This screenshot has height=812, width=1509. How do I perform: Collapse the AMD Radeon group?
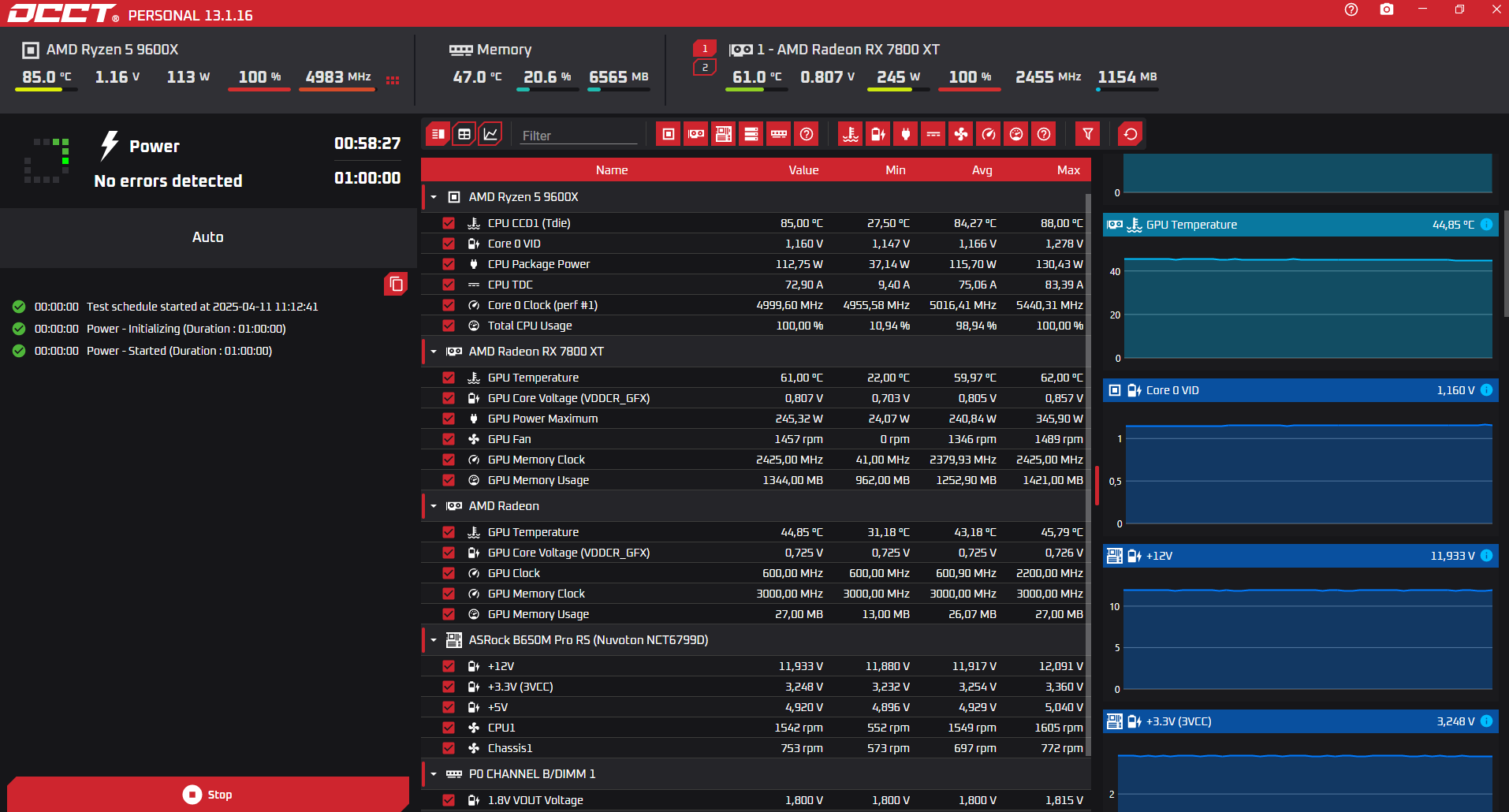pyautogui.click(x=434, y=506)
